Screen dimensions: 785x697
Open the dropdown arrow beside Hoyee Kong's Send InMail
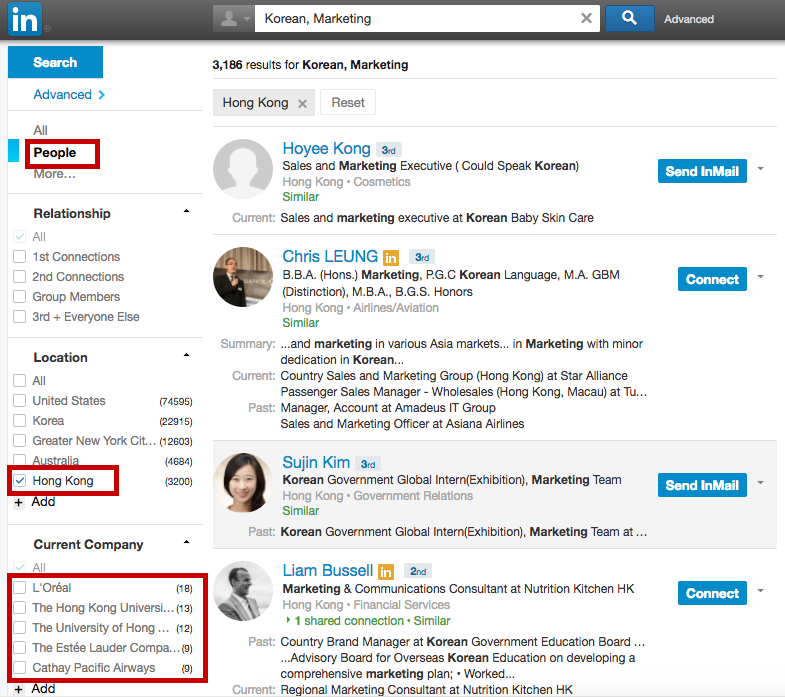760,169
